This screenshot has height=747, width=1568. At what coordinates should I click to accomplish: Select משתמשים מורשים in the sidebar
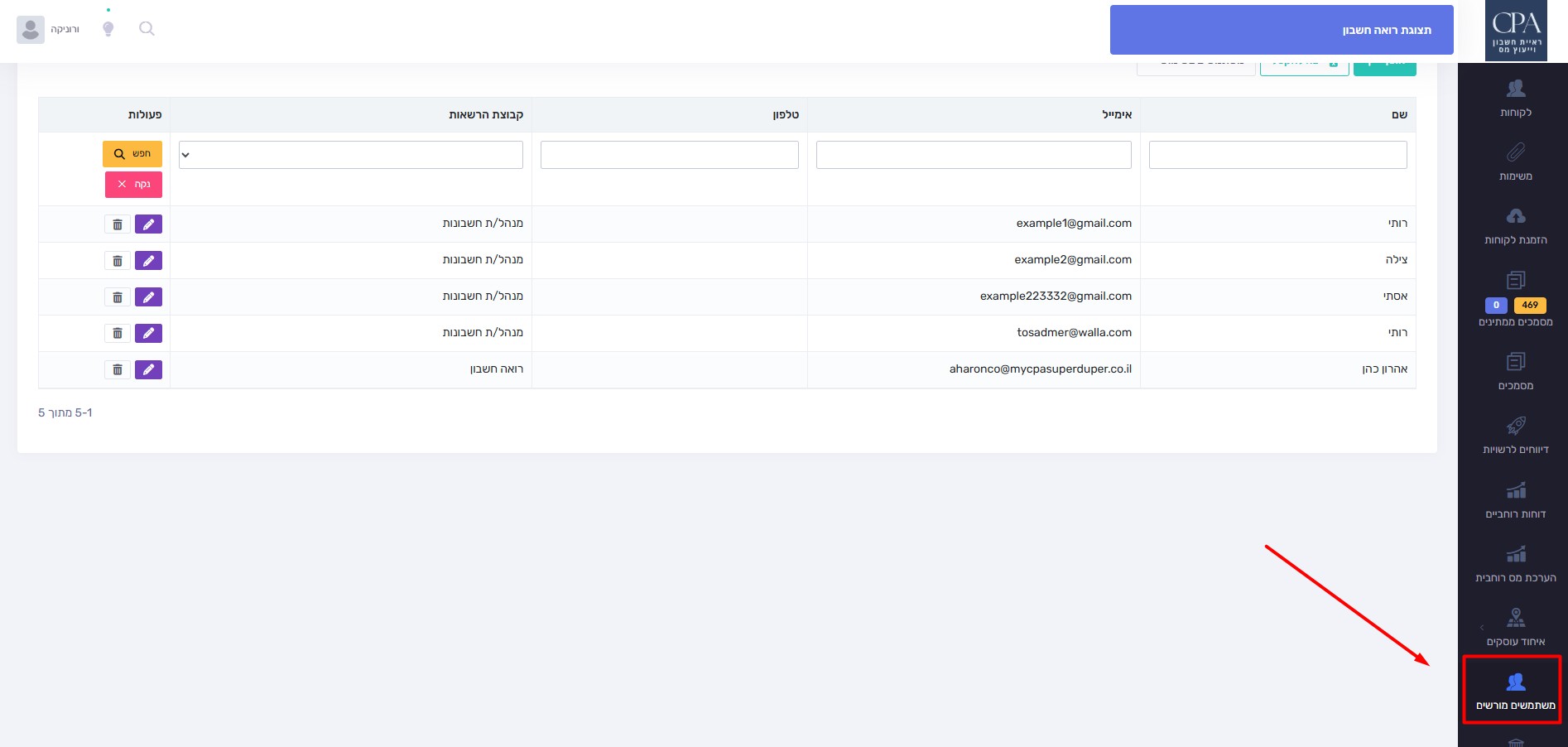coord(1514,691)
